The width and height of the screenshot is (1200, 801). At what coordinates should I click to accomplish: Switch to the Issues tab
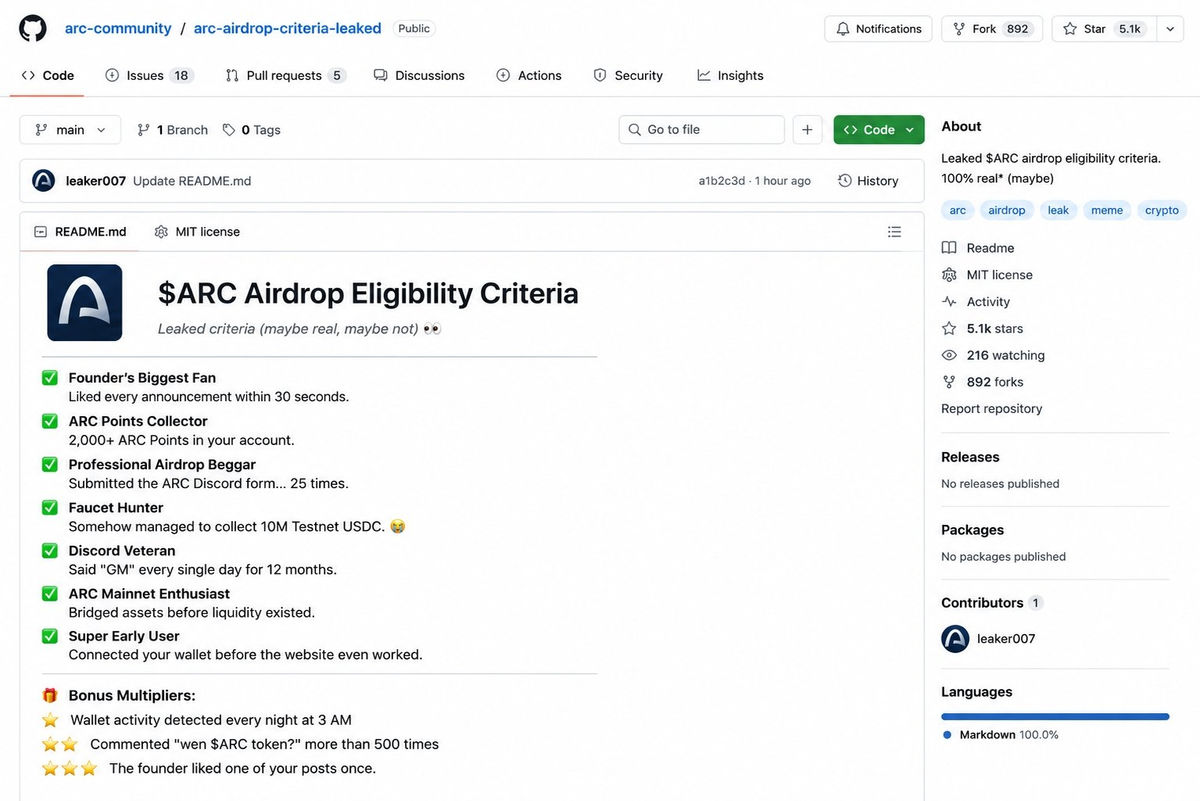149,75
